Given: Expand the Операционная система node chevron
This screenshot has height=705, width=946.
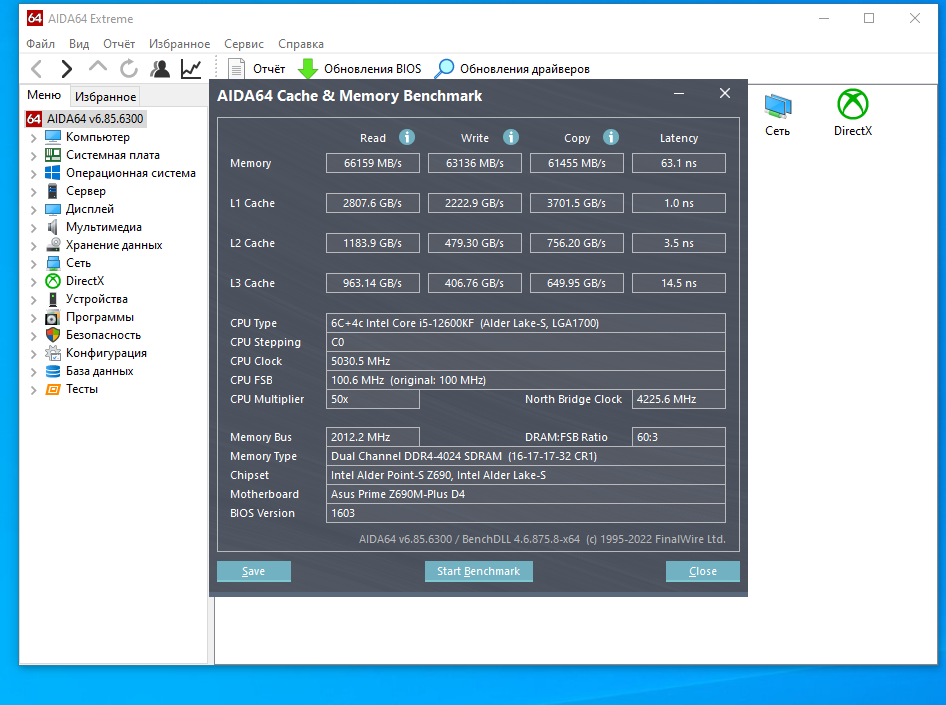Looking at the screenshot, I should 34,174.
